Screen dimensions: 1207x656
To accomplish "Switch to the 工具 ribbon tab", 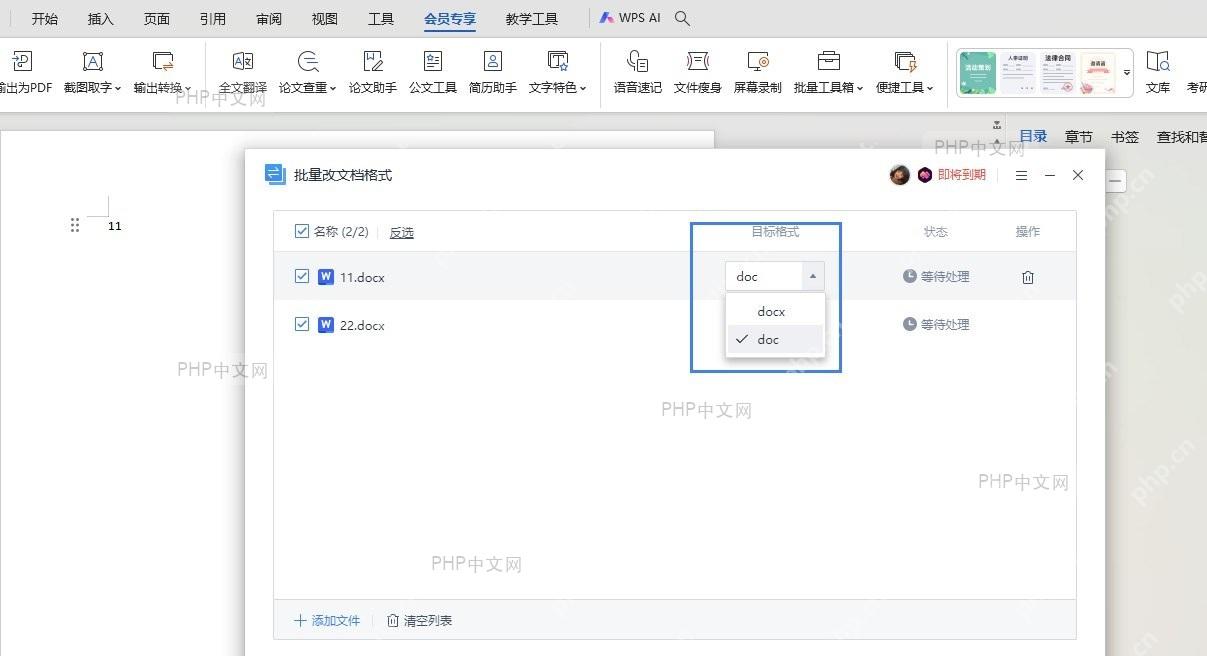I will click(381, 19).
